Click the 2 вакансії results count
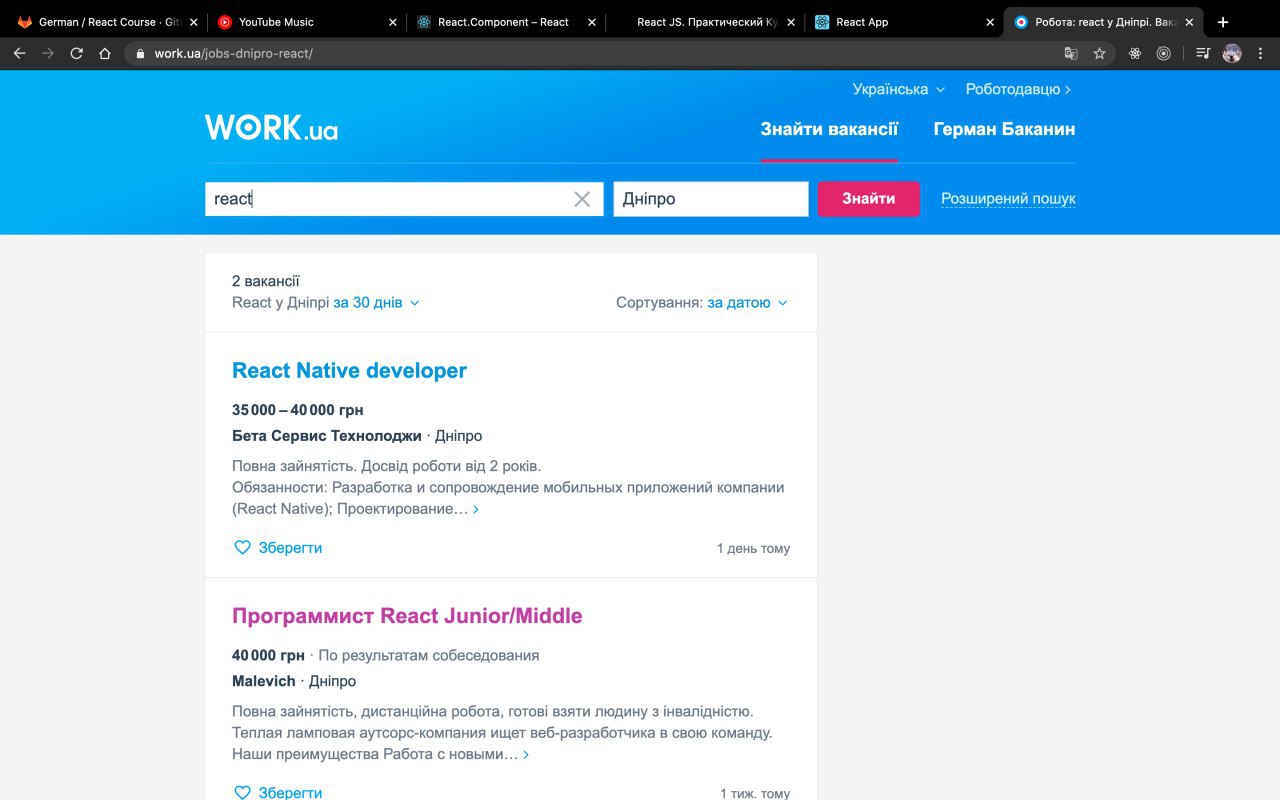This screenshot has height=800, width=1280. click(266, 281)
